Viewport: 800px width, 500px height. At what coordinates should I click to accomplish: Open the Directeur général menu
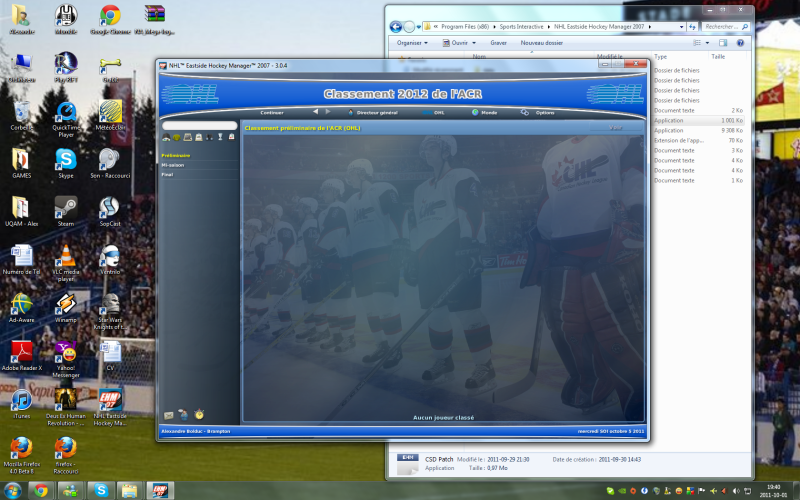(373, 113)
